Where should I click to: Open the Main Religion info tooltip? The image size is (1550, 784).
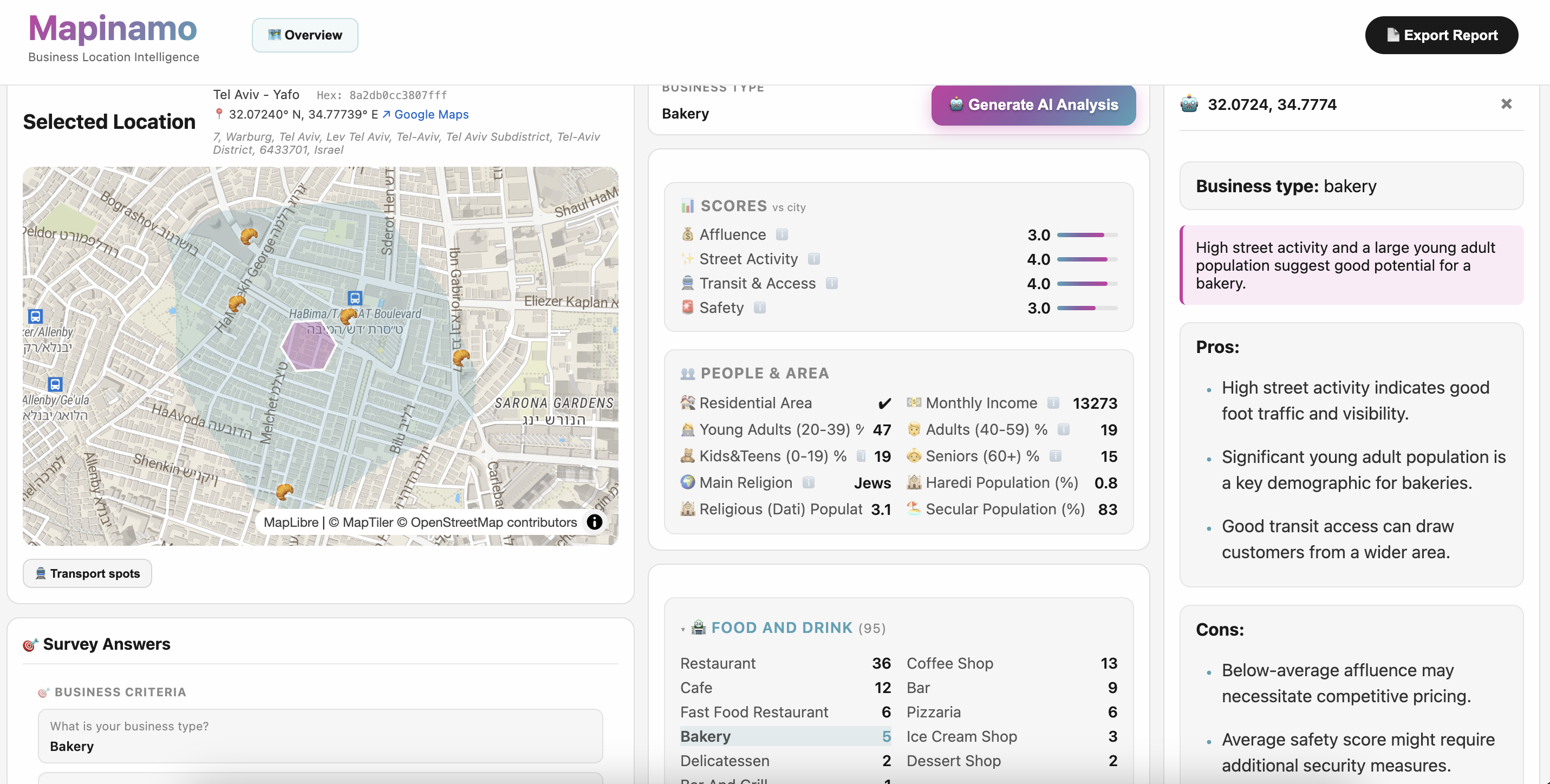(x=808, y=482)
